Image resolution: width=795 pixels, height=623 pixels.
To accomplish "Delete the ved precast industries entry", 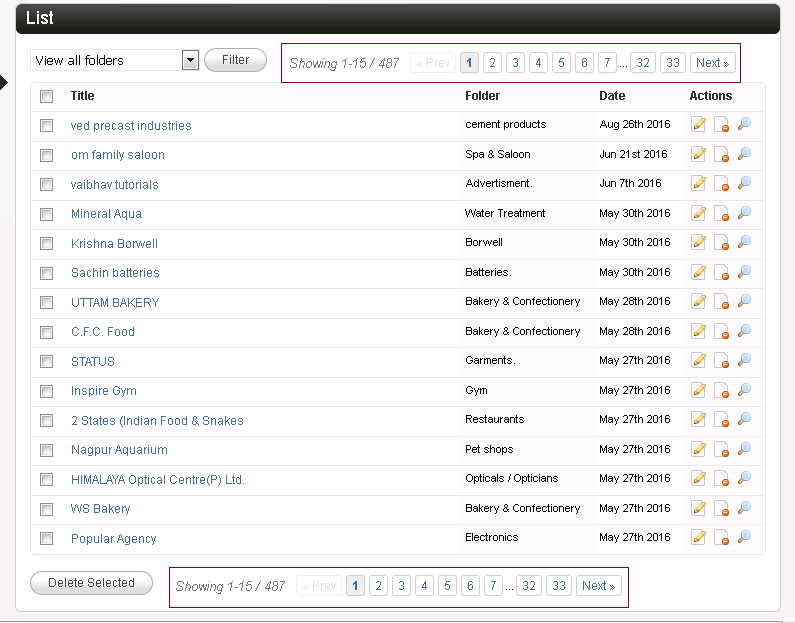I will 721,124.
